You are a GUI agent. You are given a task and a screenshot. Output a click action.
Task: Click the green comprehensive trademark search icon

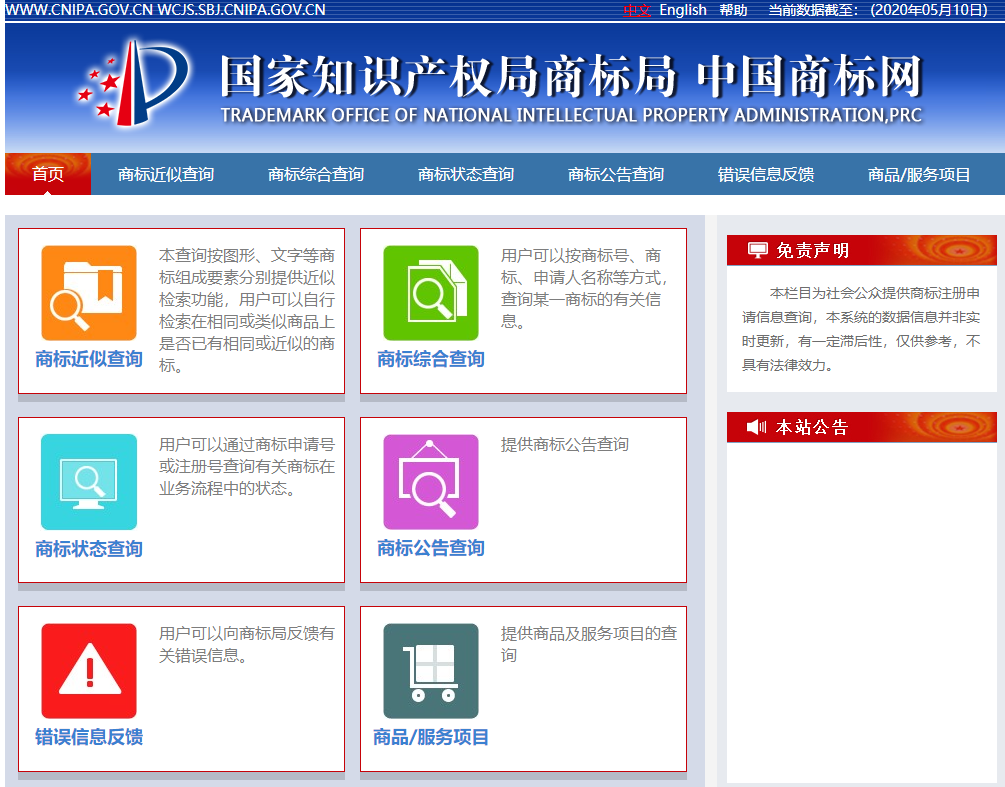pyautogui.click(x=431, y=293)
